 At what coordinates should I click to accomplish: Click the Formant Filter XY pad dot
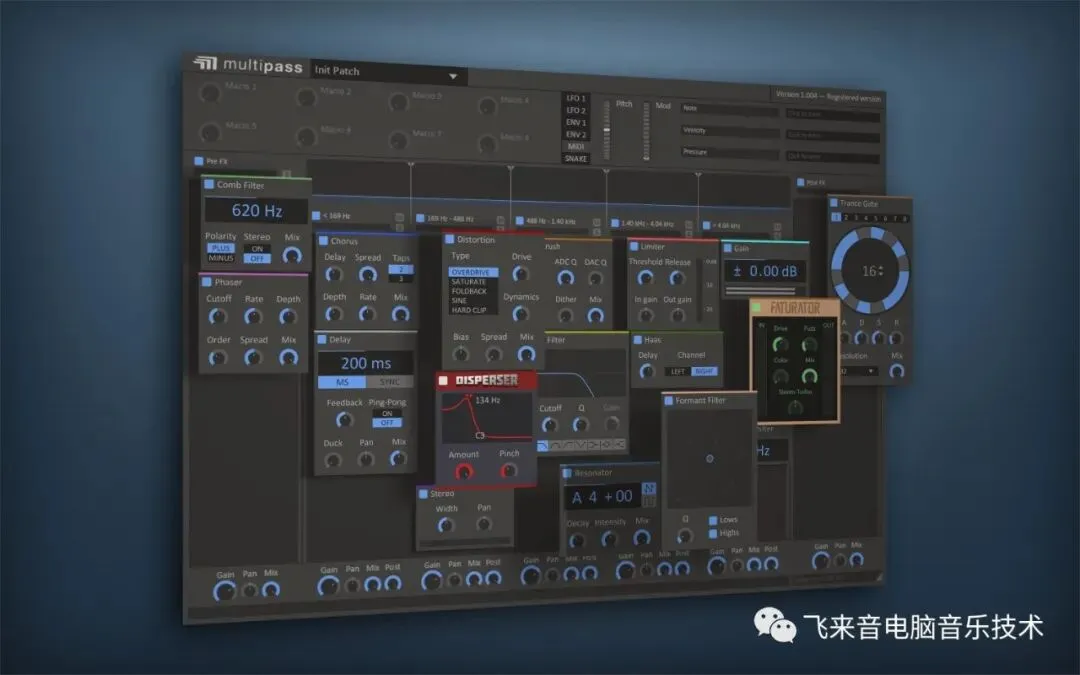coord(709,459)
